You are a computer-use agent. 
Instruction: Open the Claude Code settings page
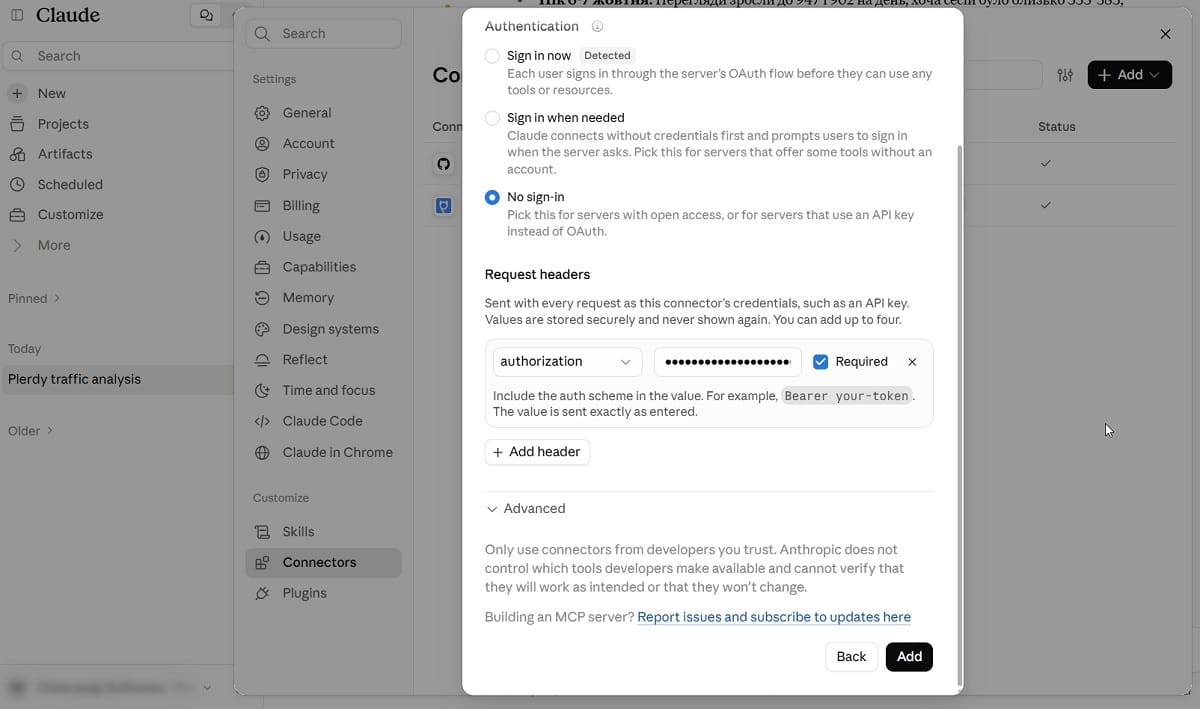click(x=323, y=421)
